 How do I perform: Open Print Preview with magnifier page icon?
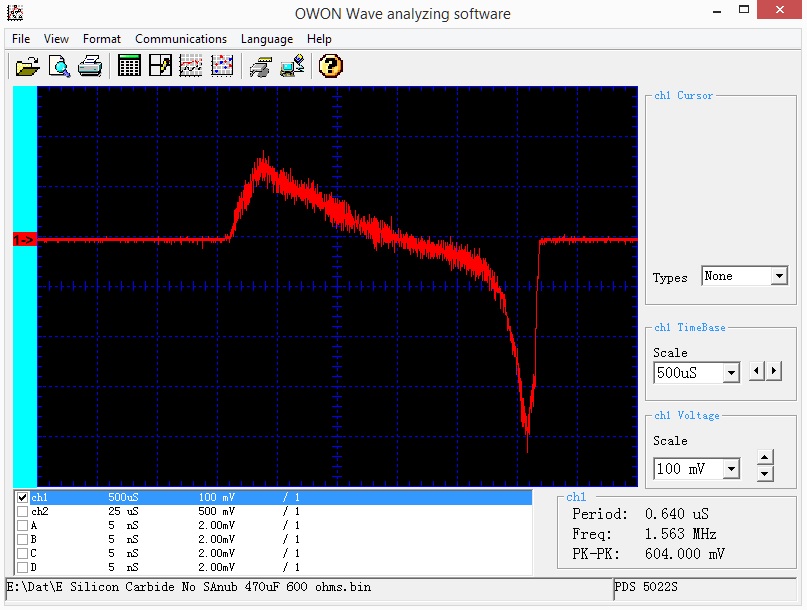click(x=59, y=66)
